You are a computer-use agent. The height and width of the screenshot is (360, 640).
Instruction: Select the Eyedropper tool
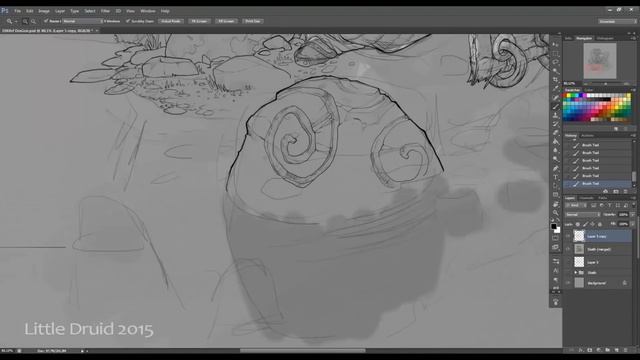[x=556, y=88]
